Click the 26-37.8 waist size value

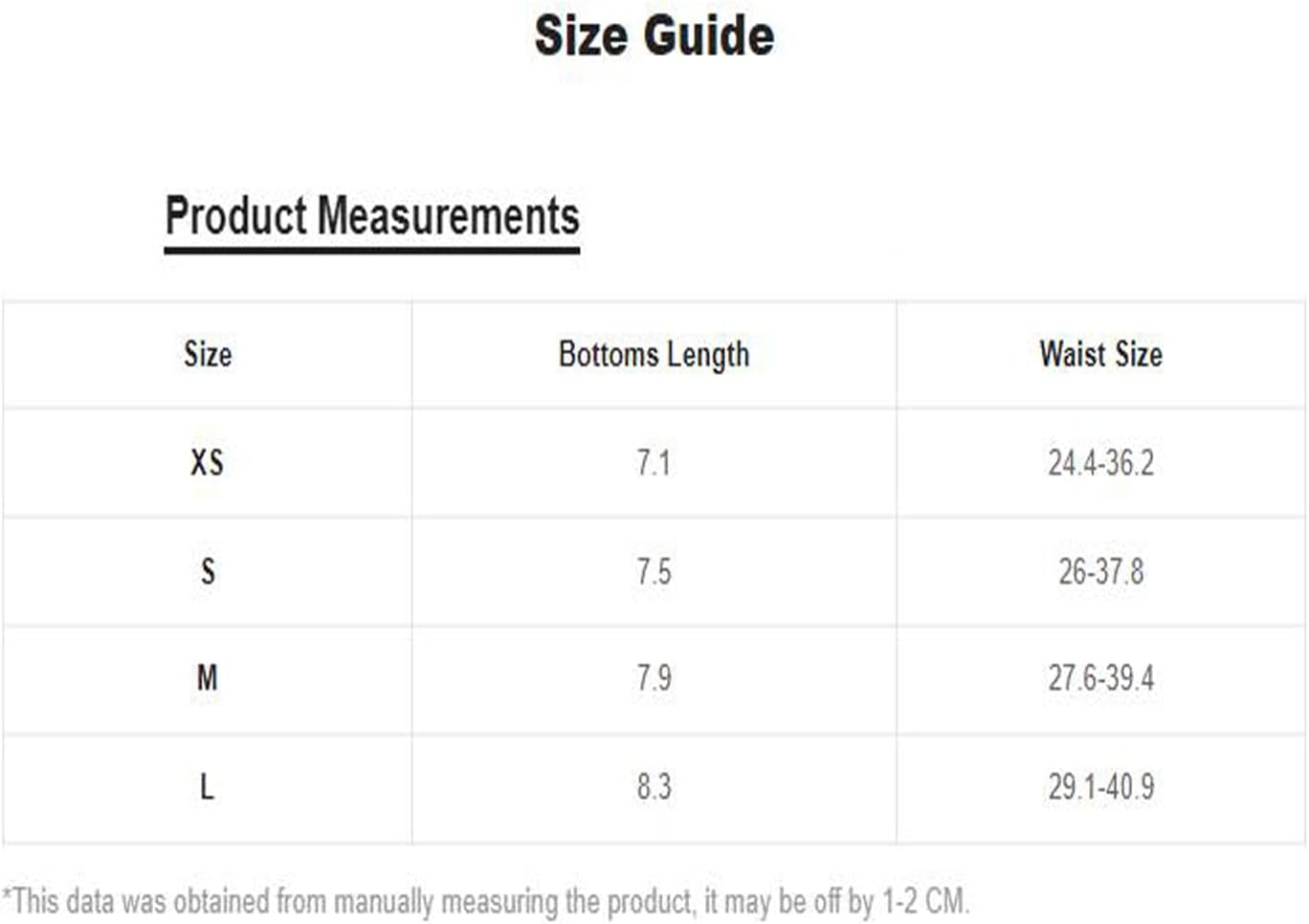tap(1100, 571)
